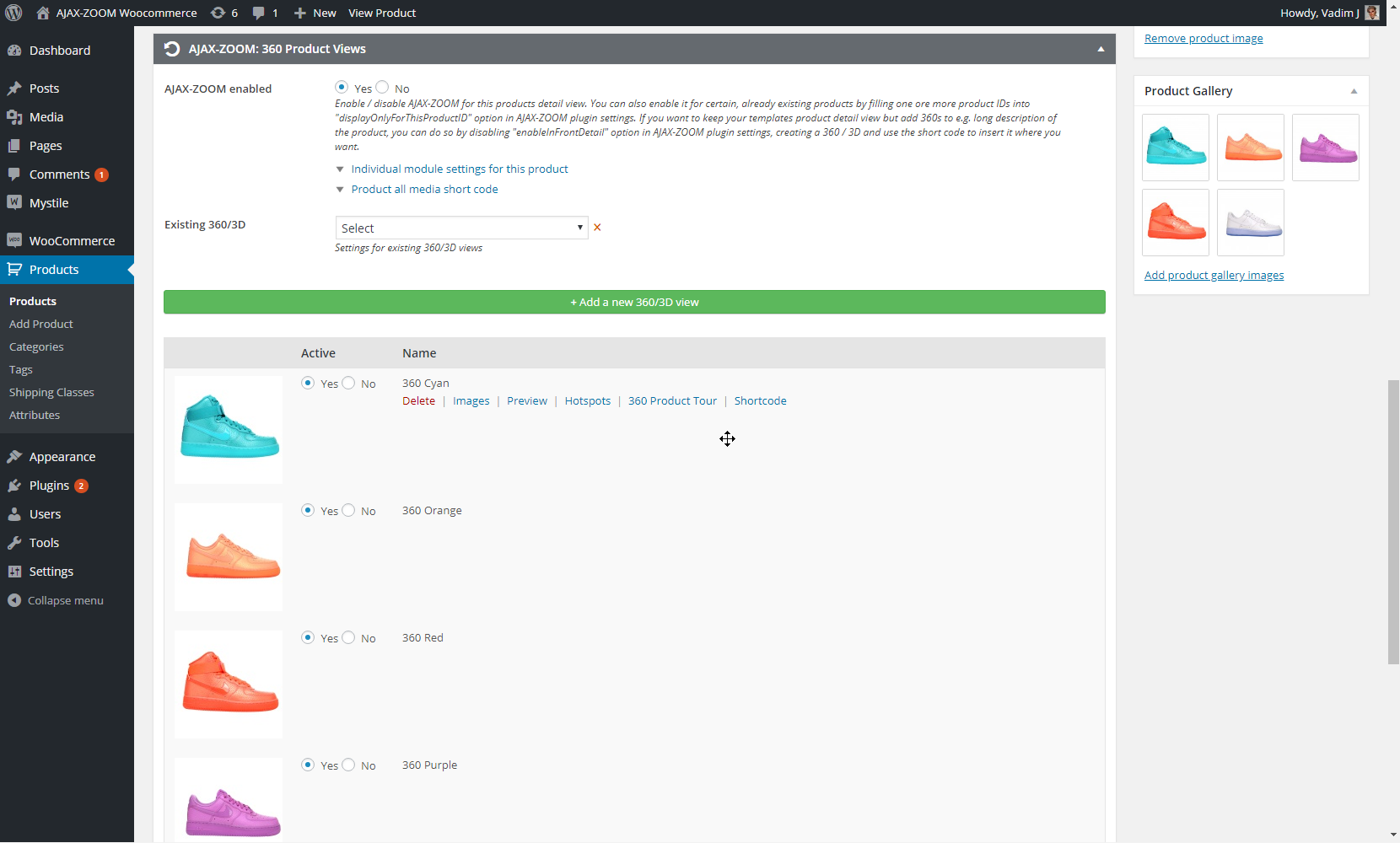
Task: Clear Existing 360/3D selection with red X
Action: click(597, 228)
